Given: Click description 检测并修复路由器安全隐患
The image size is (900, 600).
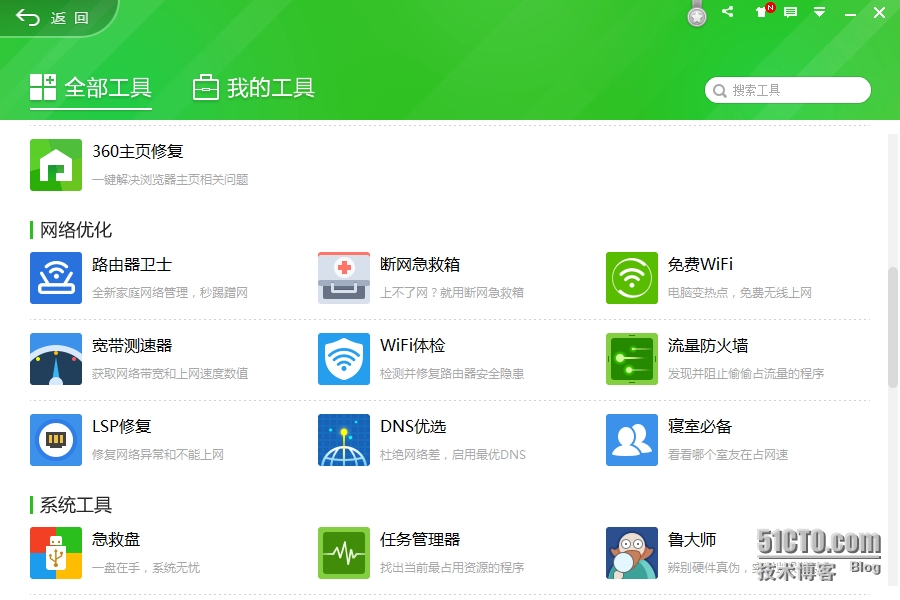Looking at the screenshot, I should tap(452, 374).
